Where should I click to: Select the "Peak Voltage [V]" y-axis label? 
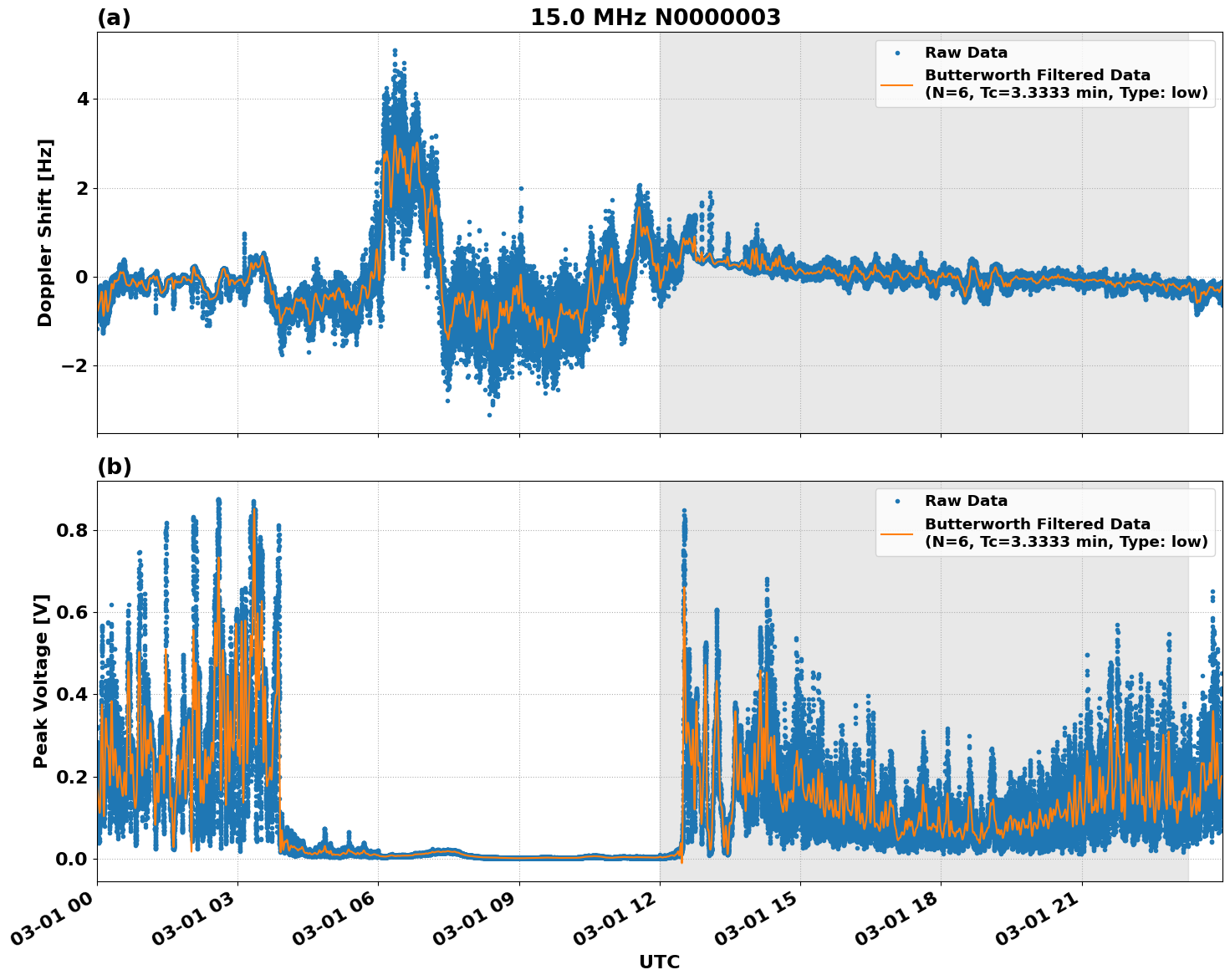click(41, 681)
